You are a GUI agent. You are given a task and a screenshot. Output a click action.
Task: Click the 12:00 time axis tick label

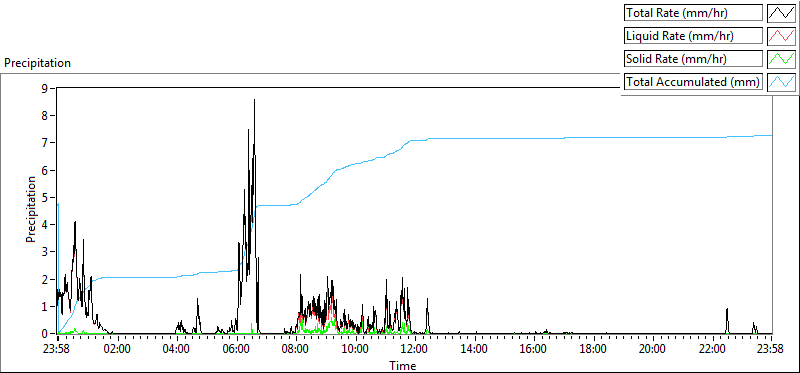(x=415, y=350)
